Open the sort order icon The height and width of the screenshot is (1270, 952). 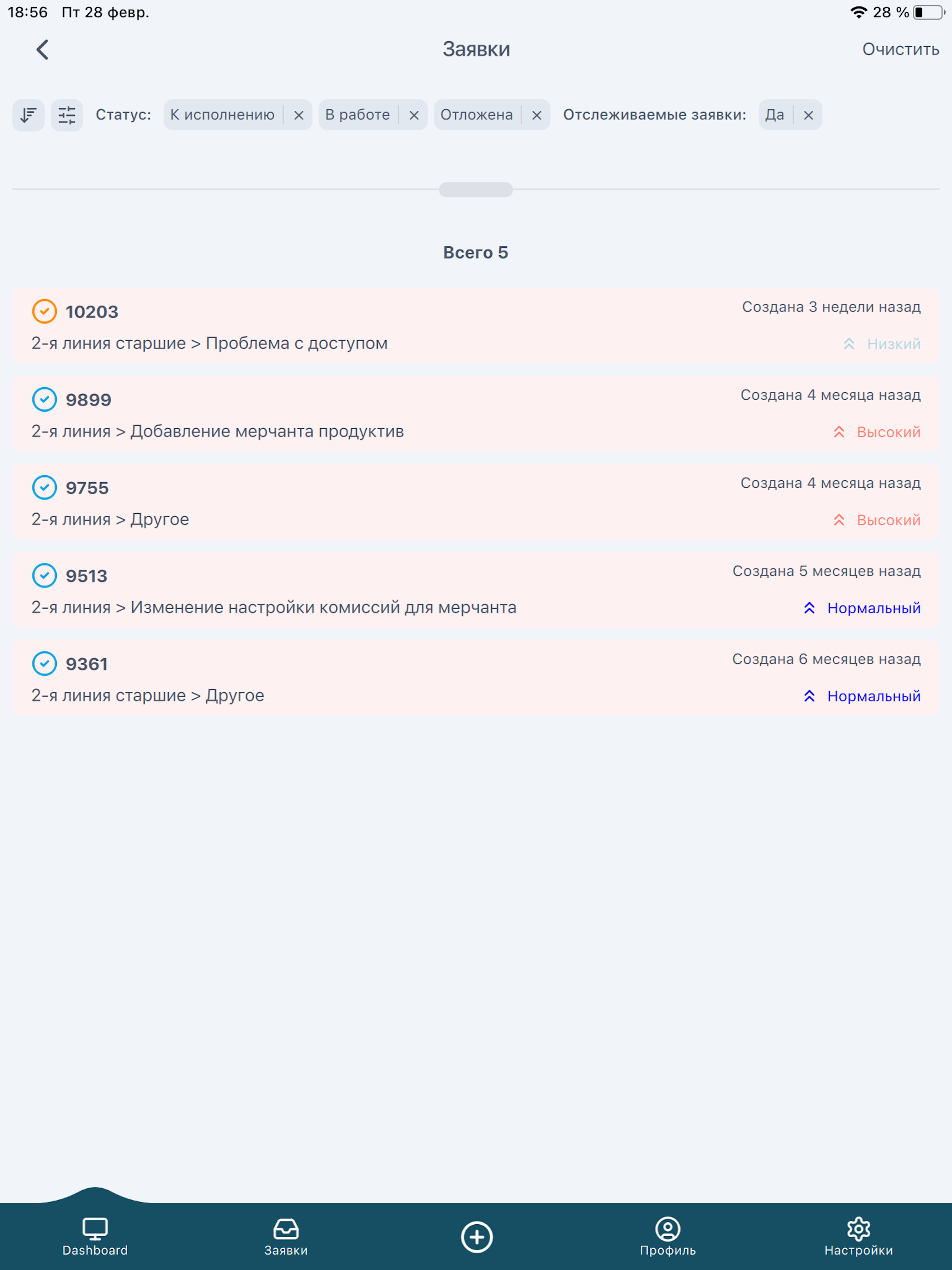pyautogui.click(x=29, y=115)
